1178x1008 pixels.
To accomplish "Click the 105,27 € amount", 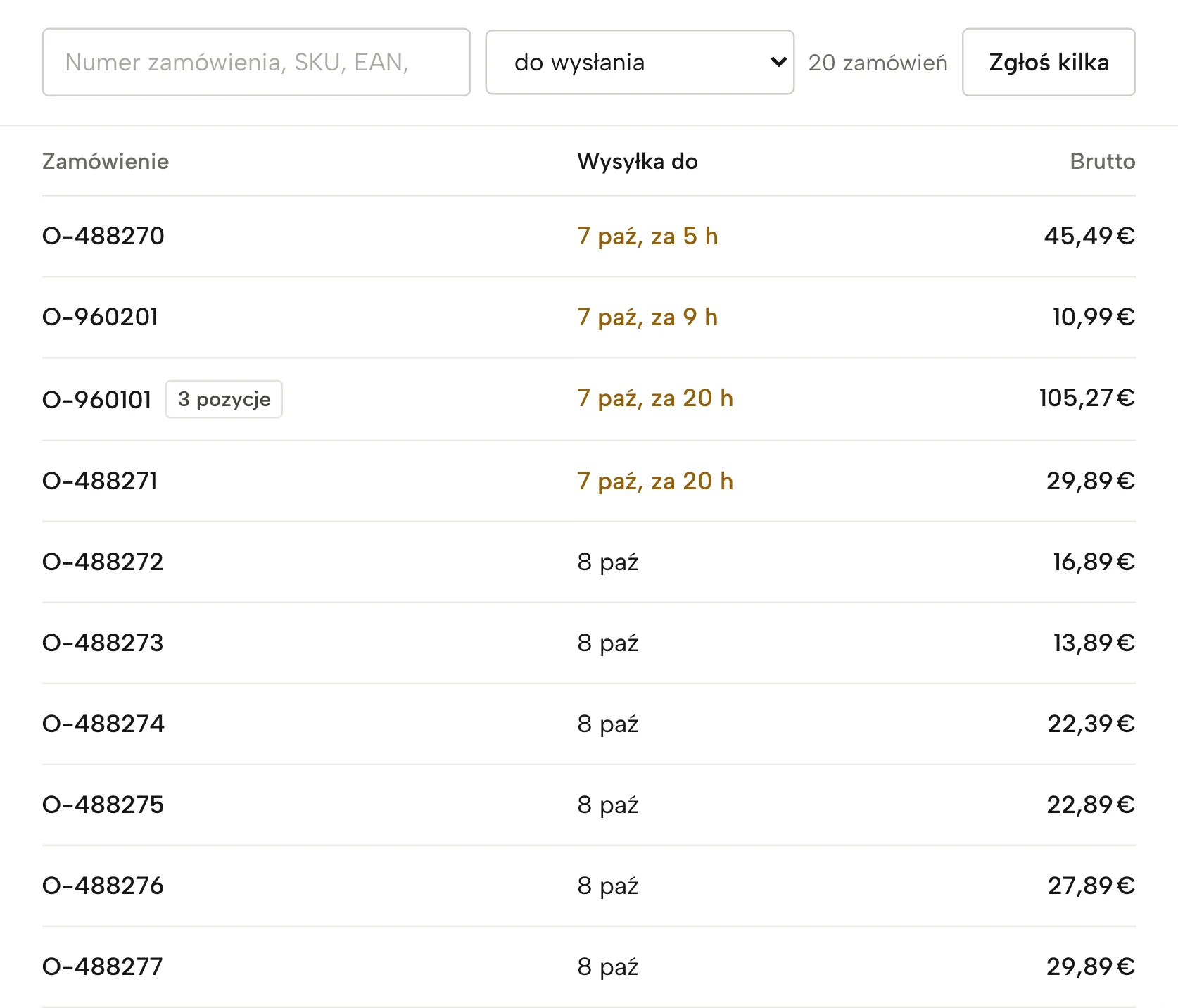I will pos(1087,398).
